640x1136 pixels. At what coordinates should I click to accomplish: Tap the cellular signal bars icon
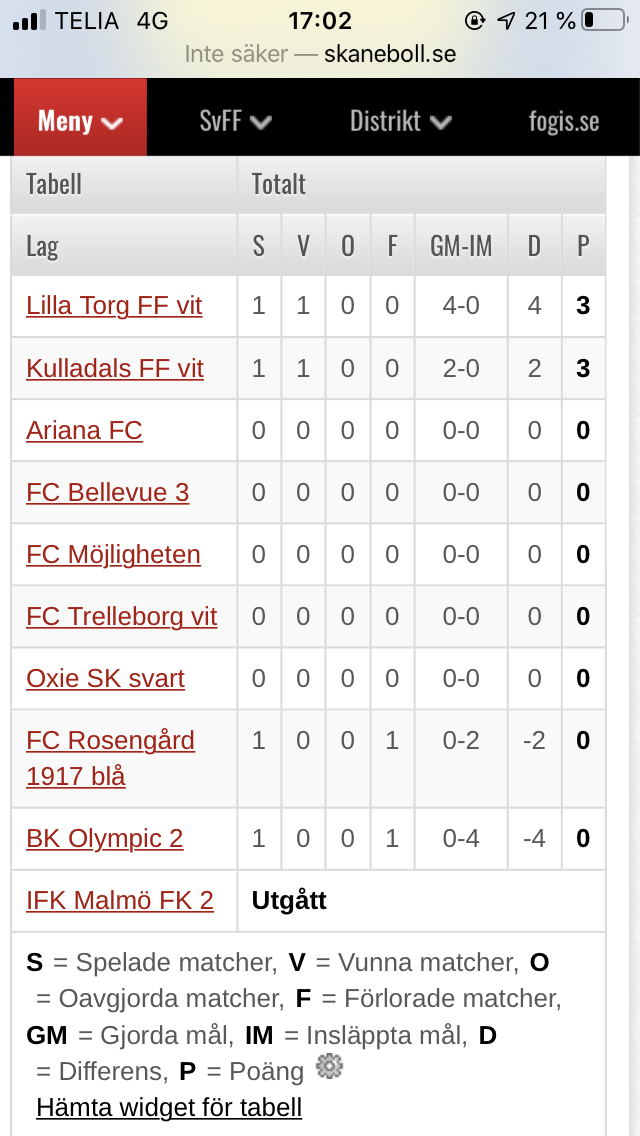[30, 21]
